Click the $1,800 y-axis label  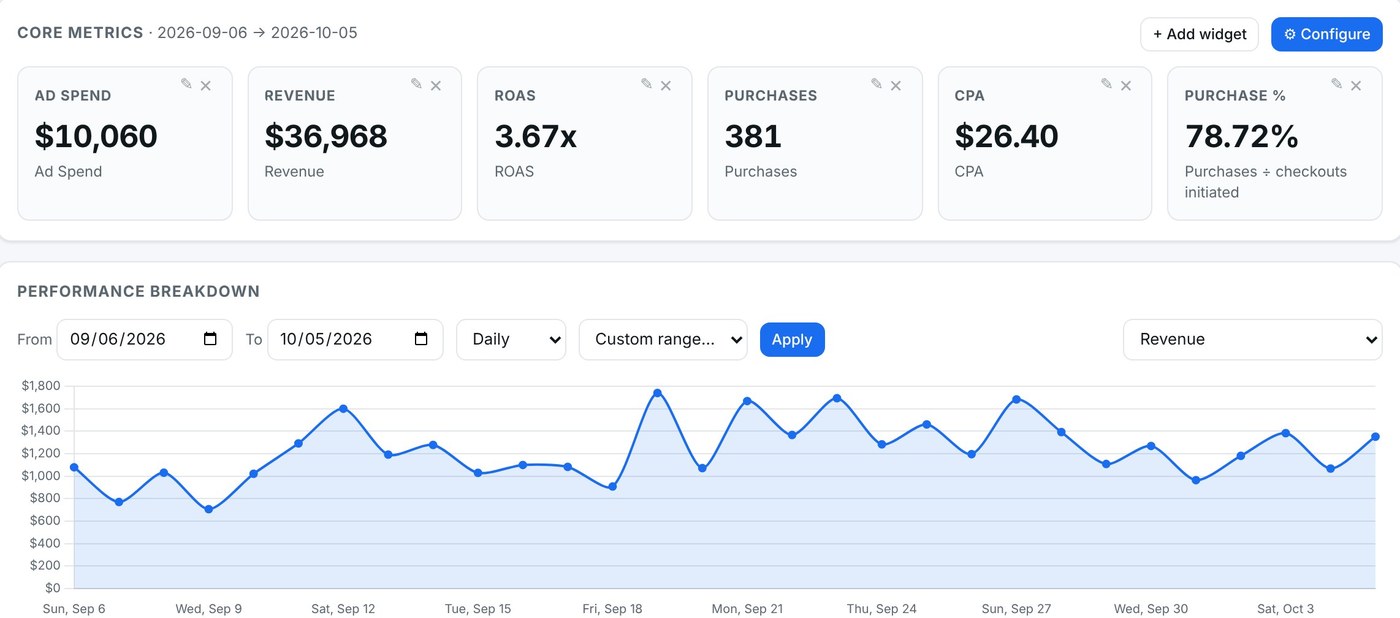tap(41, 386)
